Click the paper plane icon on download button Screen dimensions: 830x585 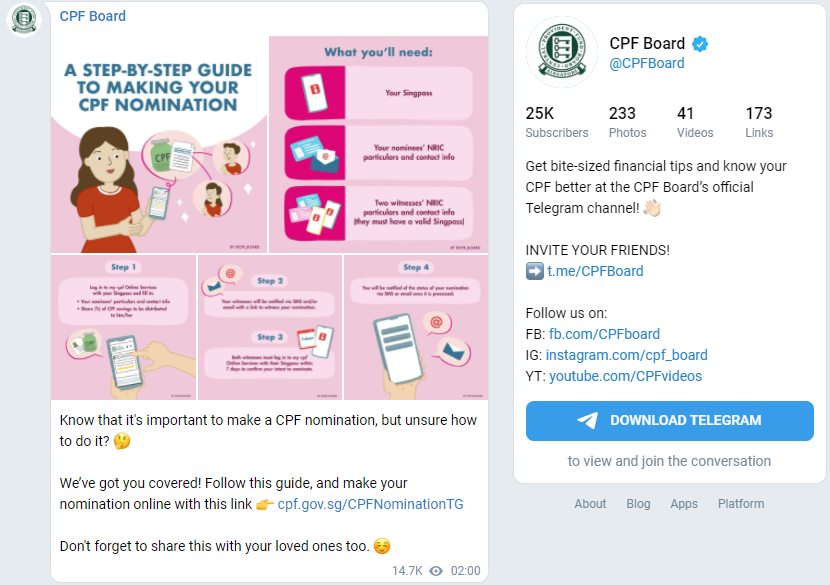588,420
